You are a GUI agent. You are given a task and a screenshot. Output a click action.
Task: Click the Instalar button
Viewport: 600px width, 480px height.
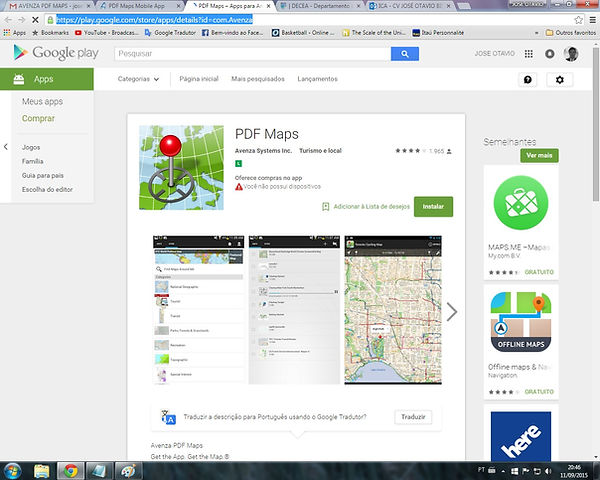coord(433,207)
